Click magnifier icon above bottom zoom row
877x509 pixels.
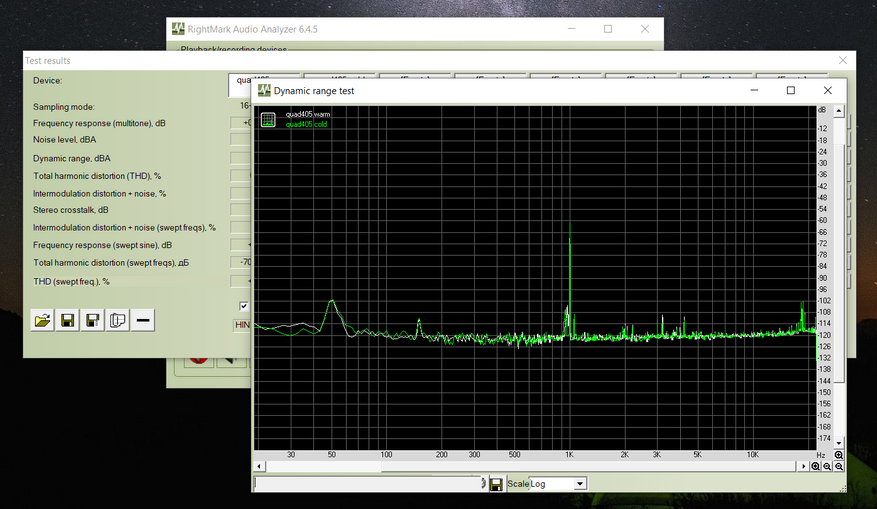[839, 455]
